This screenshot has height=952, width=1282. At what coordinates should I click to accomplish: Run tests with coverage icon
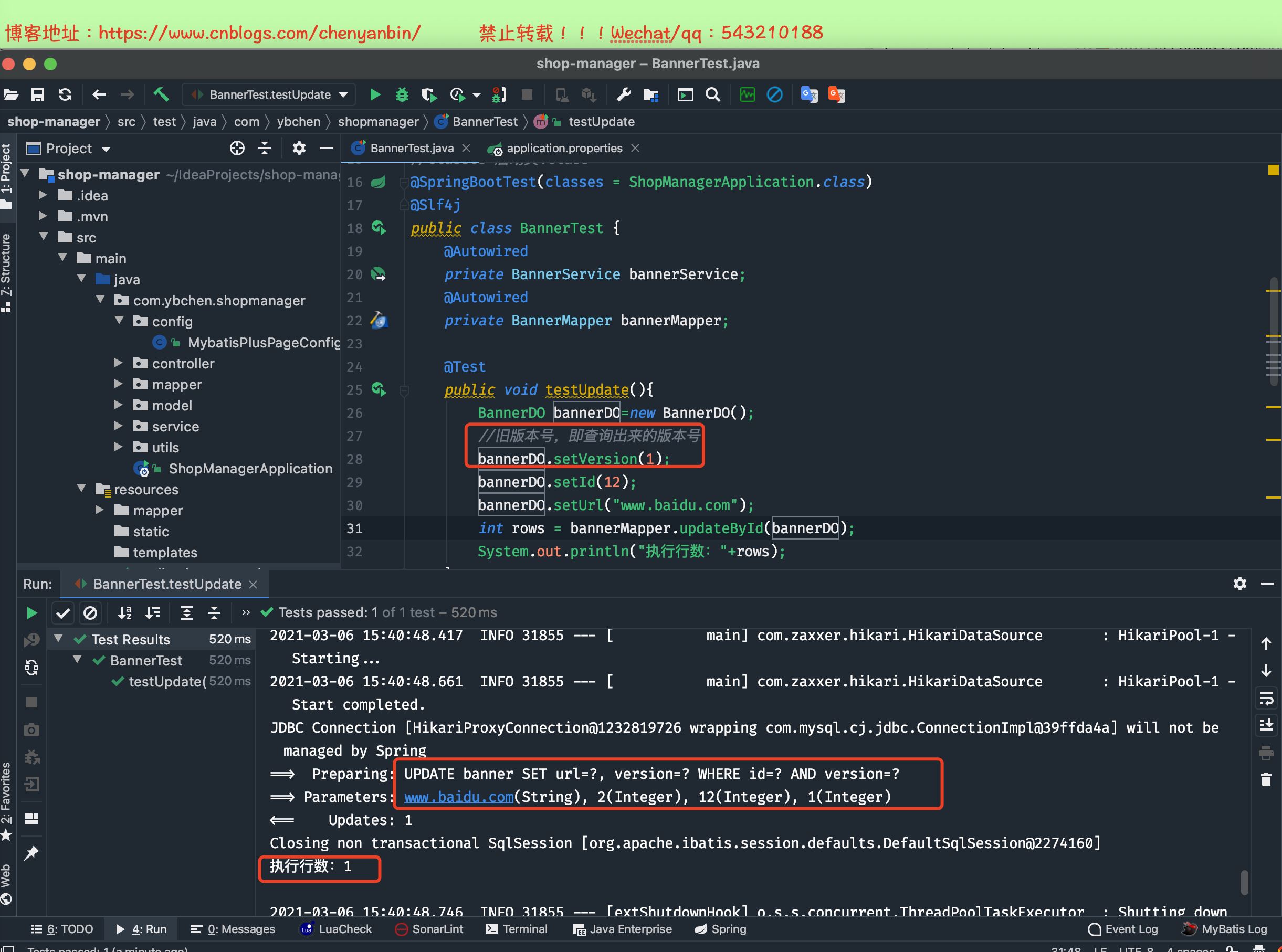point(429,94)
